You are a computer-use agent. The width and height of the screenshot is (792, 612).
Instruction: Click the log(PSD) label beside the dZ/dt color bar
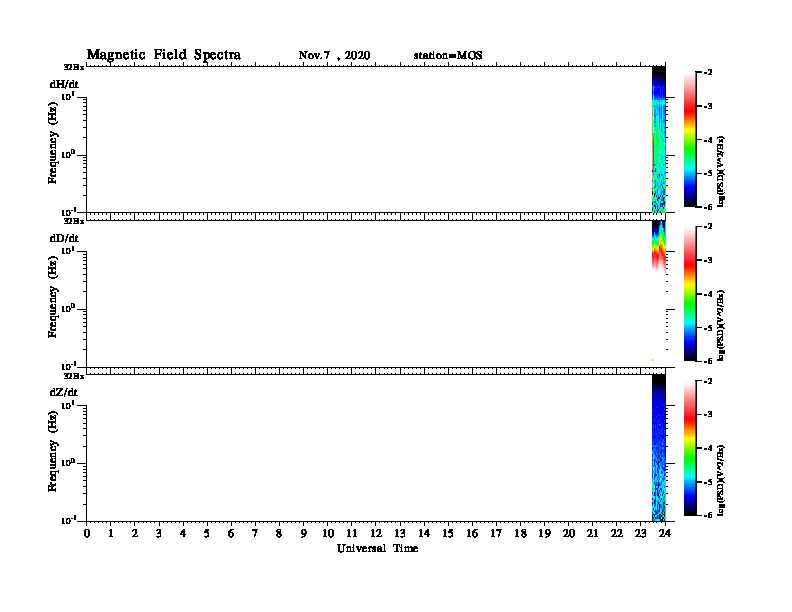[722, 480]
